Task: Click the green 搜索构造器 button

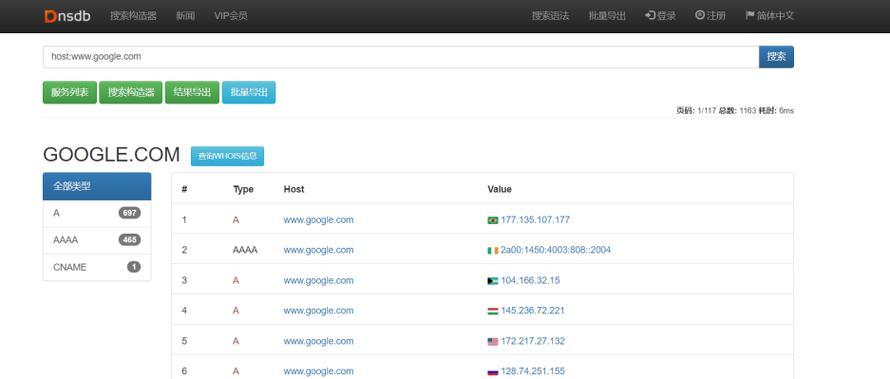Action: click(131, 92)
